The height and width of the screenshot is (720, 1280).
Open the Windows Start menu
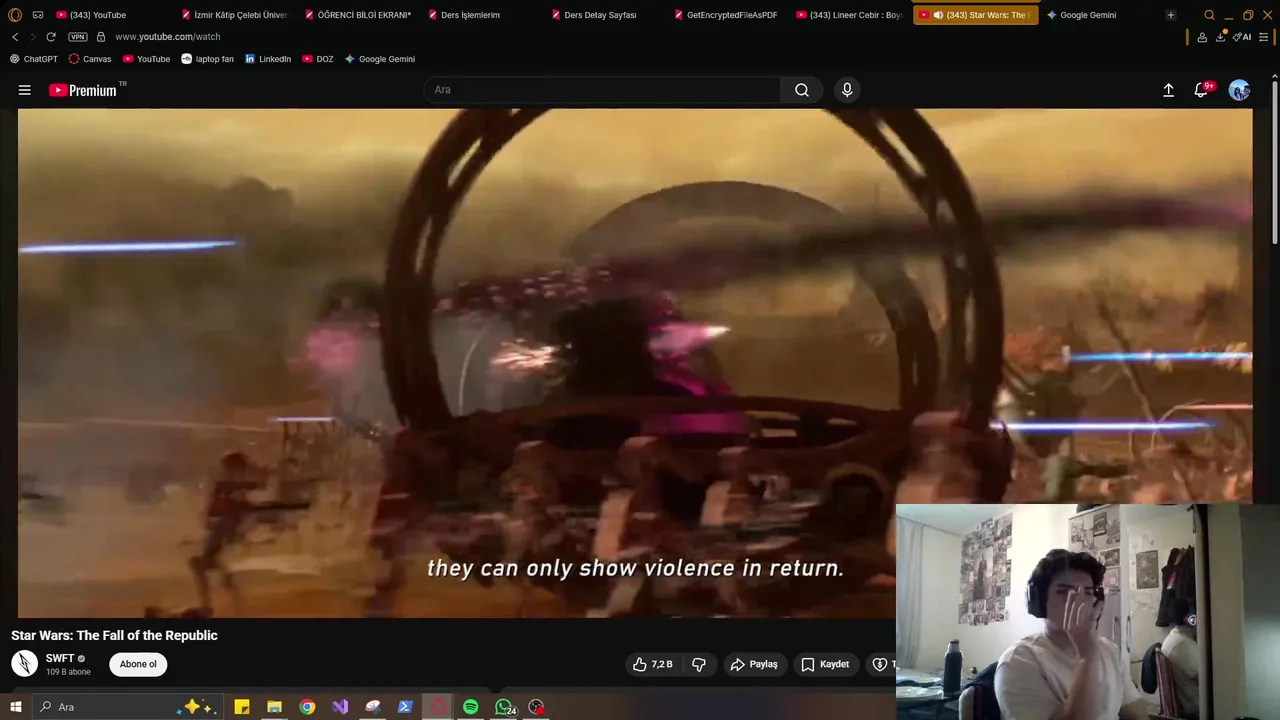(15, 707)
